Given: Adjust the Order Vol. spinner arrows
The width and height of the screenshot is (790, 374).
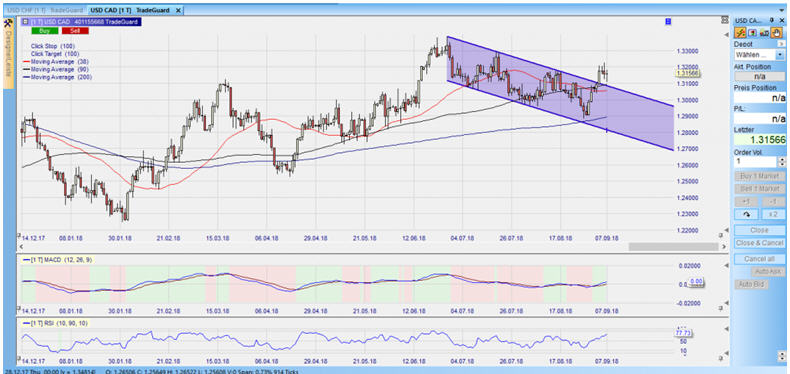Looking at the screenshot, I should (781, 162).
